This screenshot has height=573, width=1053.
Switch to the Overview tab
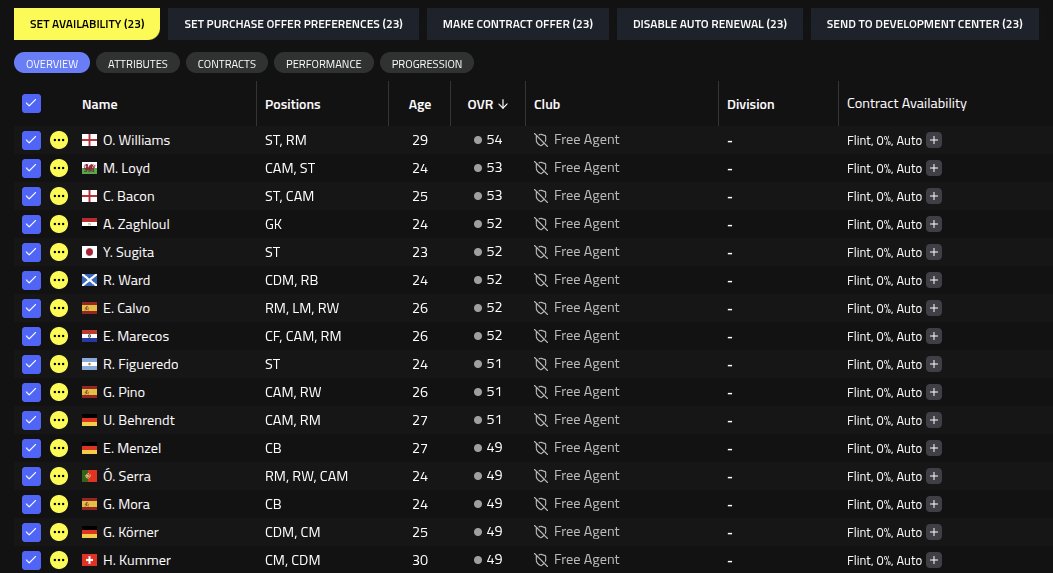click(52, 63)
